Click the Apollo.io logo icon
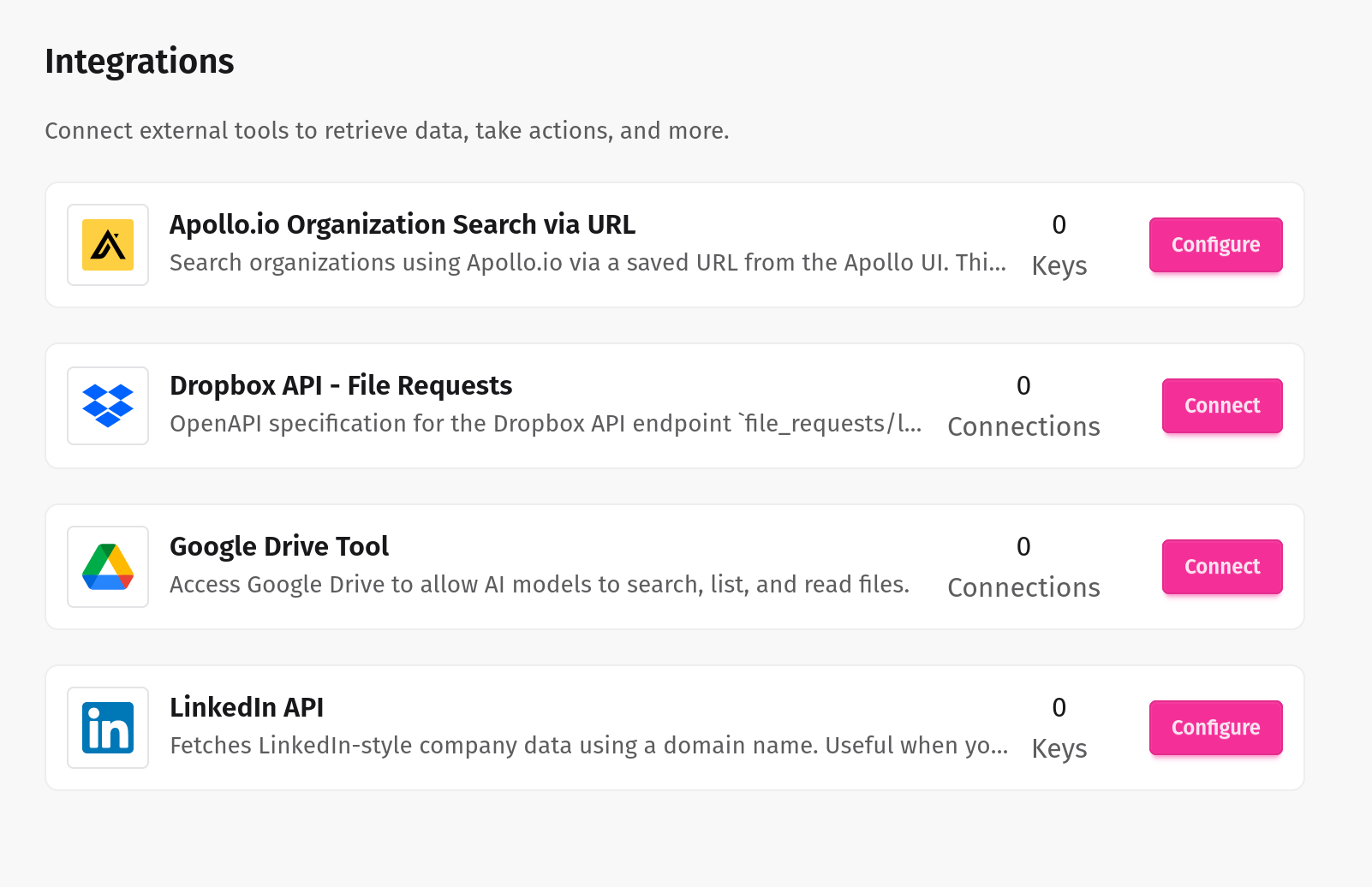 pos(107,245)
